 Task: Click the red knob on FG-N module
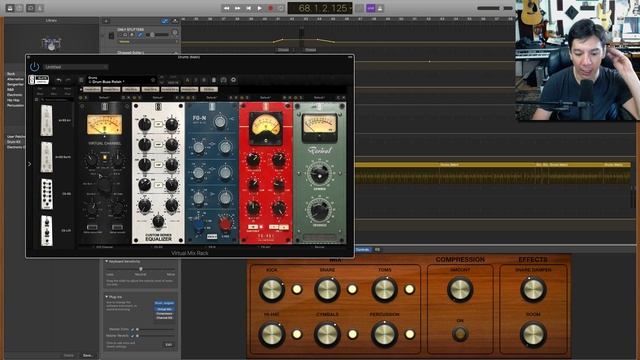pos(225,224)
